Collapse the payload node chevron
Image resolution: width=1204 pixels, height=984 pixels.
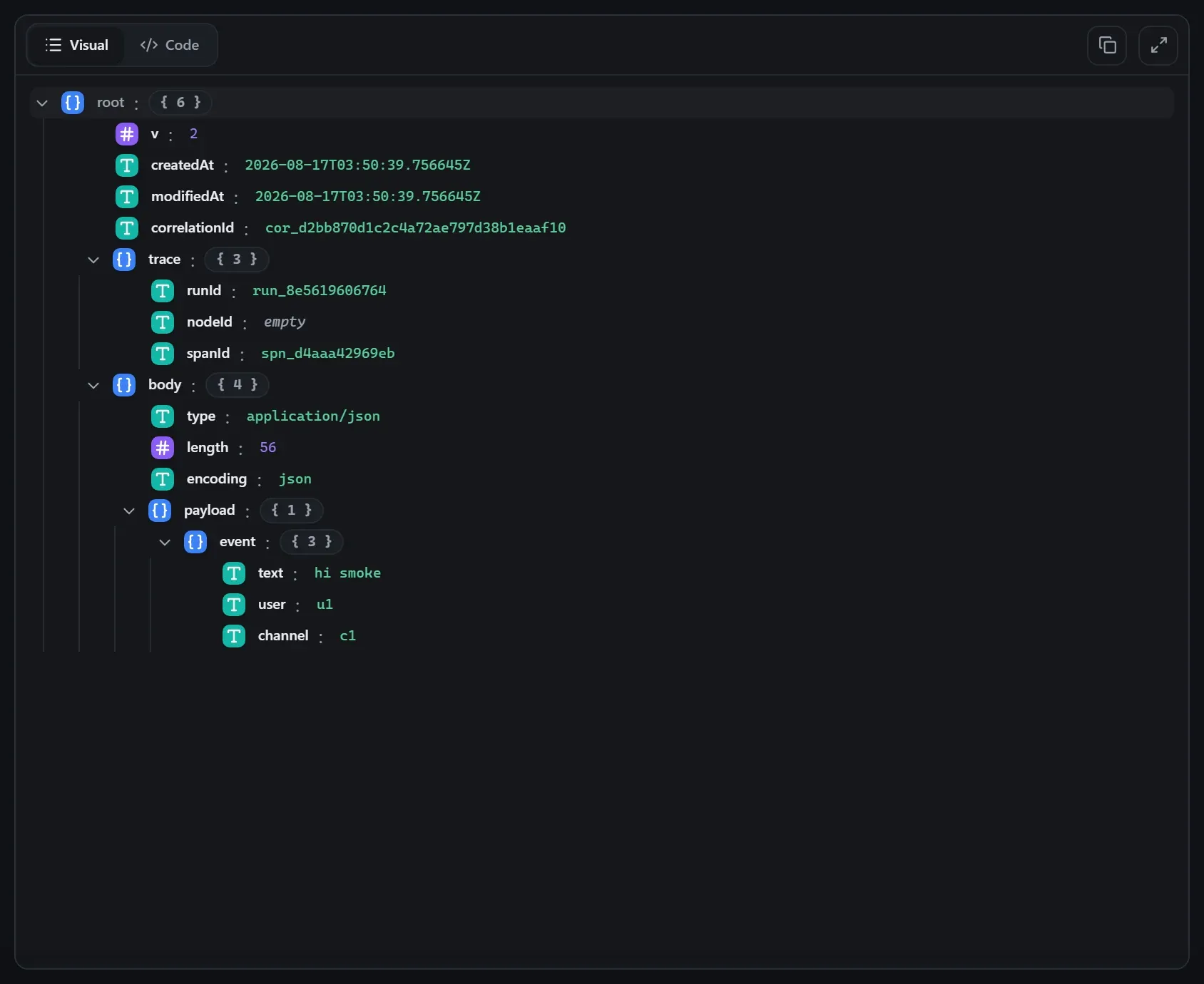click(x=129, y=511)
